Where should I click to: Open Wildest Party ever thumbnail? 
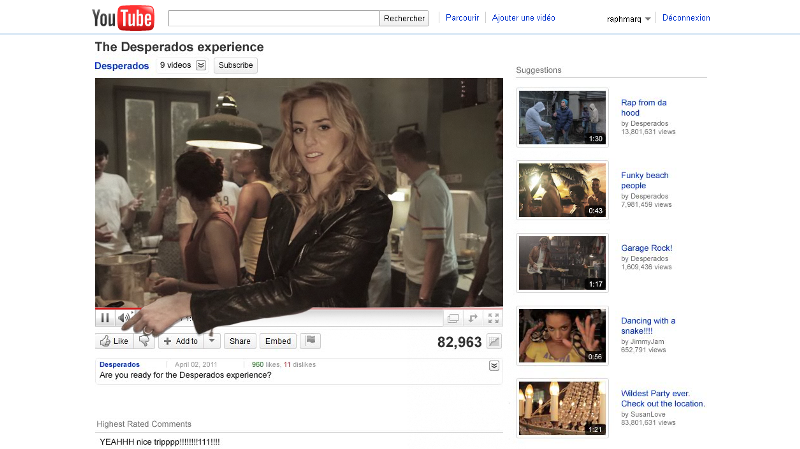coord(562,408)
